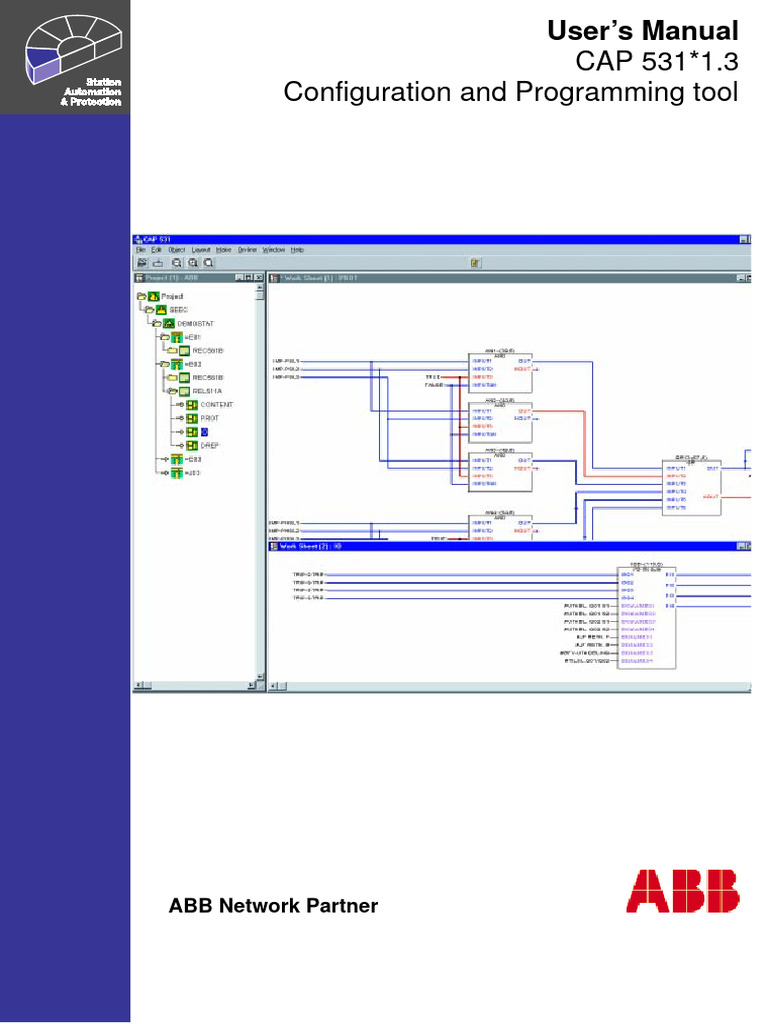768x1024 pixels.
Task: Collapse the =E01 folder node
Action: [x=165, y=337]
